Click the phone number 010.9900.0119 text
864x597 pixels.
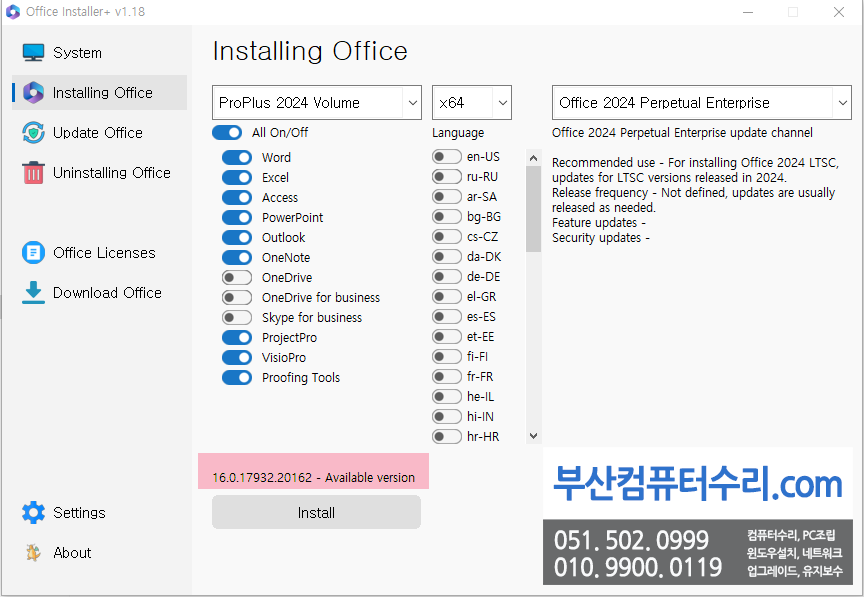click(x=638, y=567)
